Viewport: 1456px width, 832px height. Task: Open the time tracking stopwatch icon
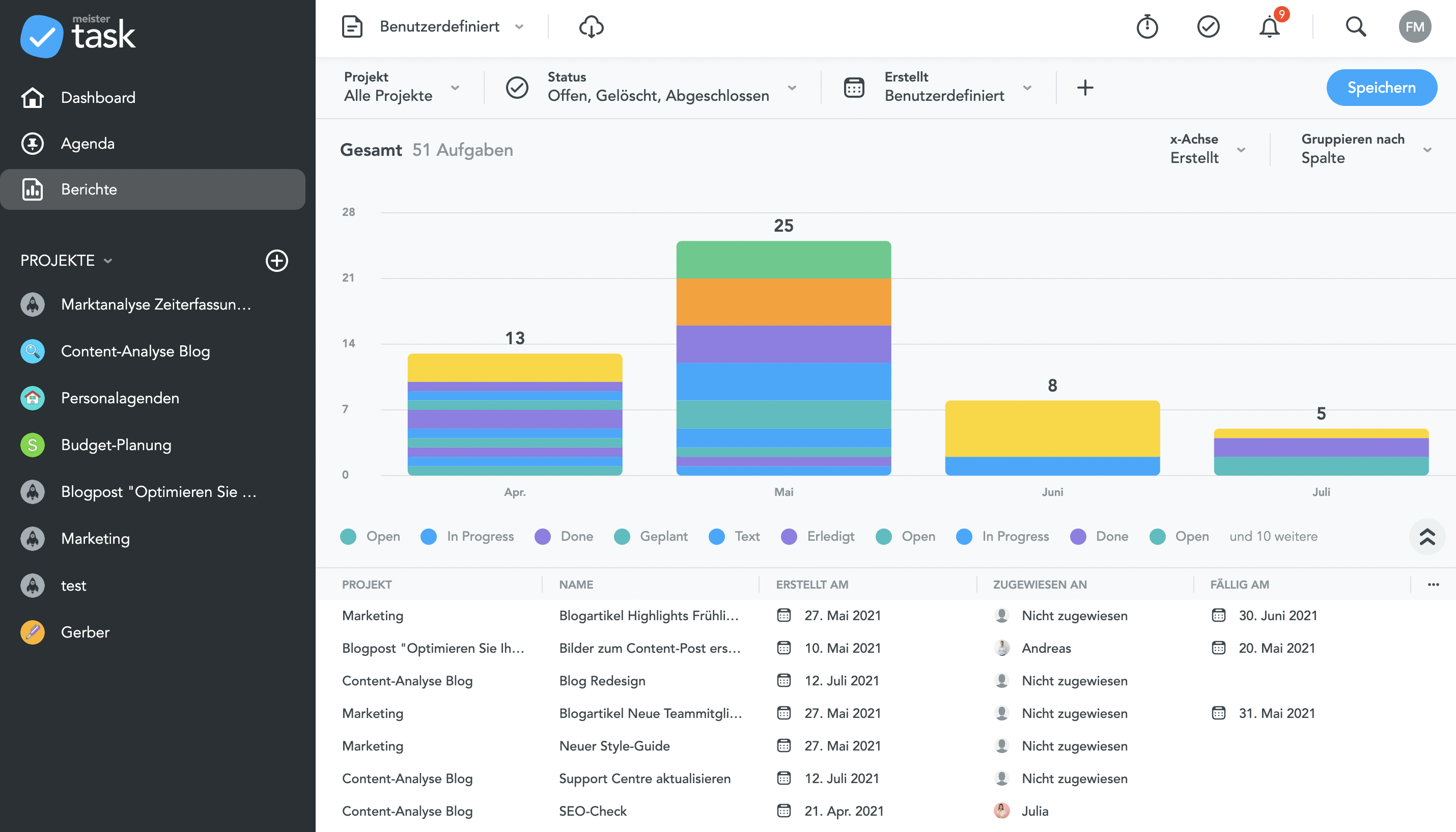[x=1147, y=27]
